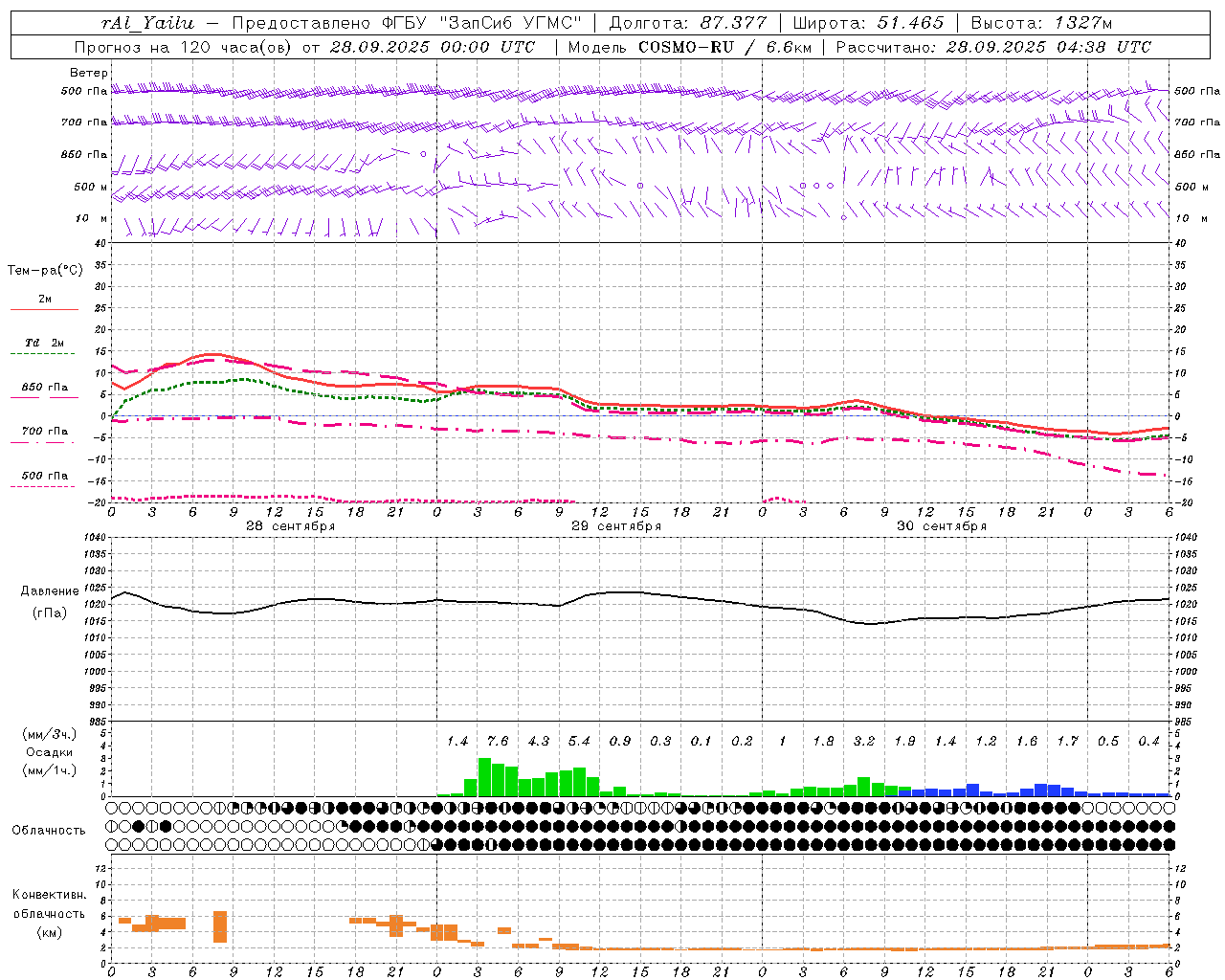Select the 2м temperature legend entry
Image resolution: width=1225 pixels, height=980 pixels.
coord(45,299)
